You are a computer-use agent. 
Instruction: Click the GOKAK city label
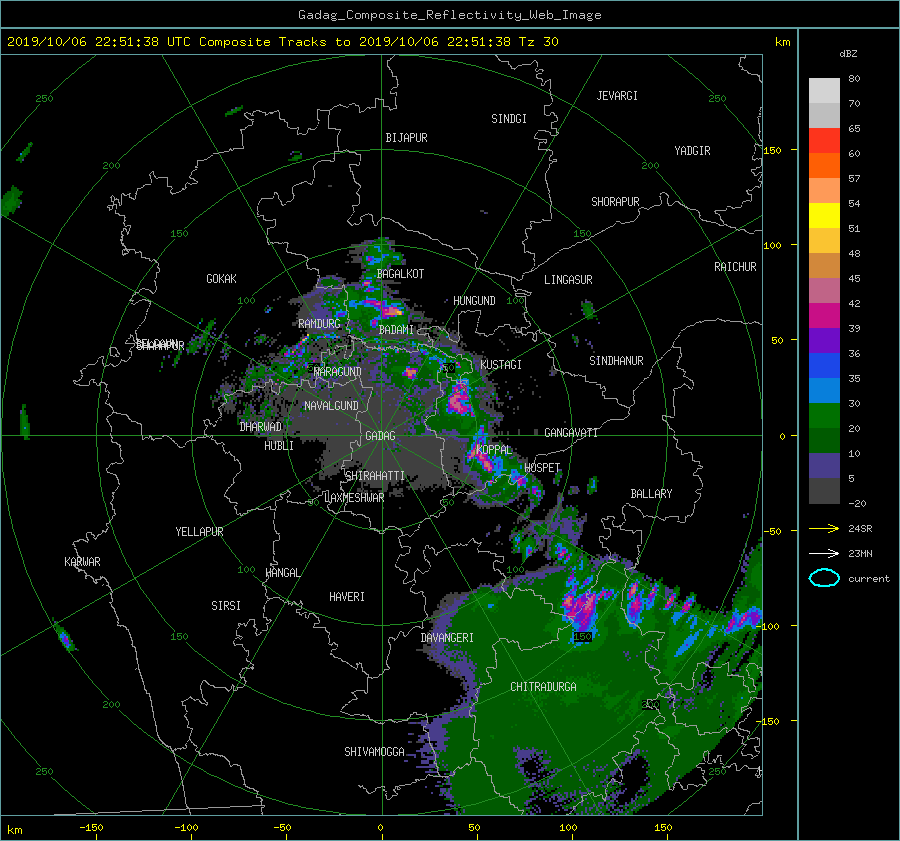click(221, 279)
